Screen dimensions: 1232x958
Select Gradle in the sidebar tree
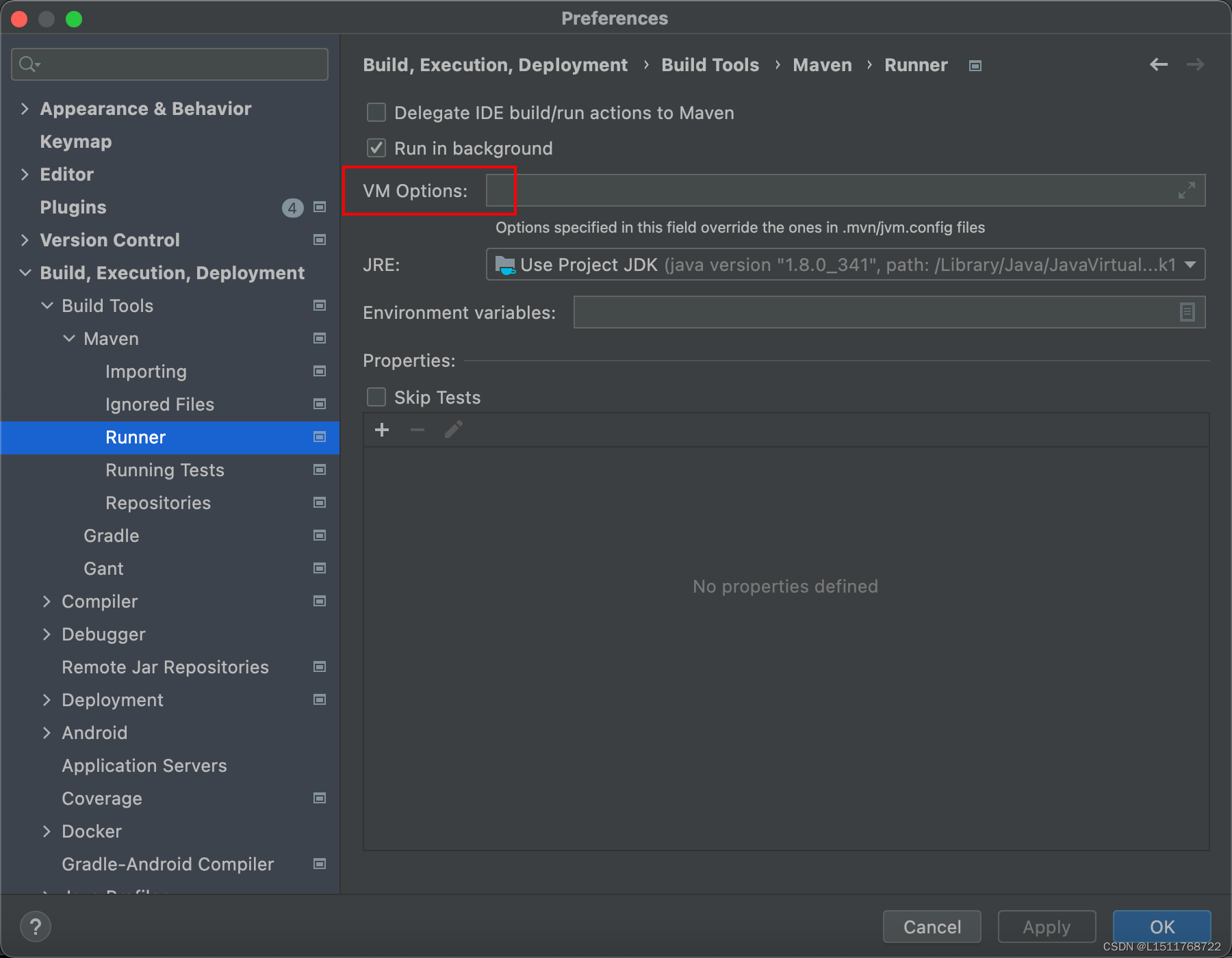click(x=111, y=536)
